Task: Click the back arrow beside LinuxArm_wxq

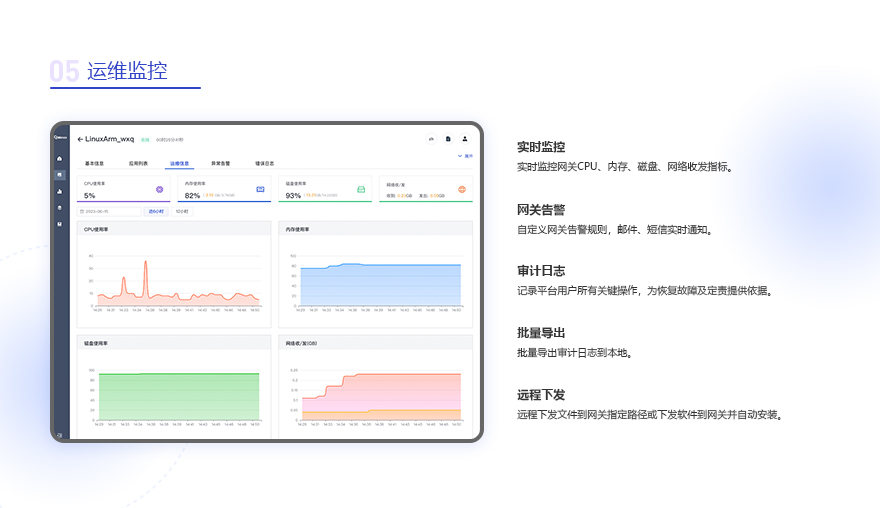Action: click(80, 139)
